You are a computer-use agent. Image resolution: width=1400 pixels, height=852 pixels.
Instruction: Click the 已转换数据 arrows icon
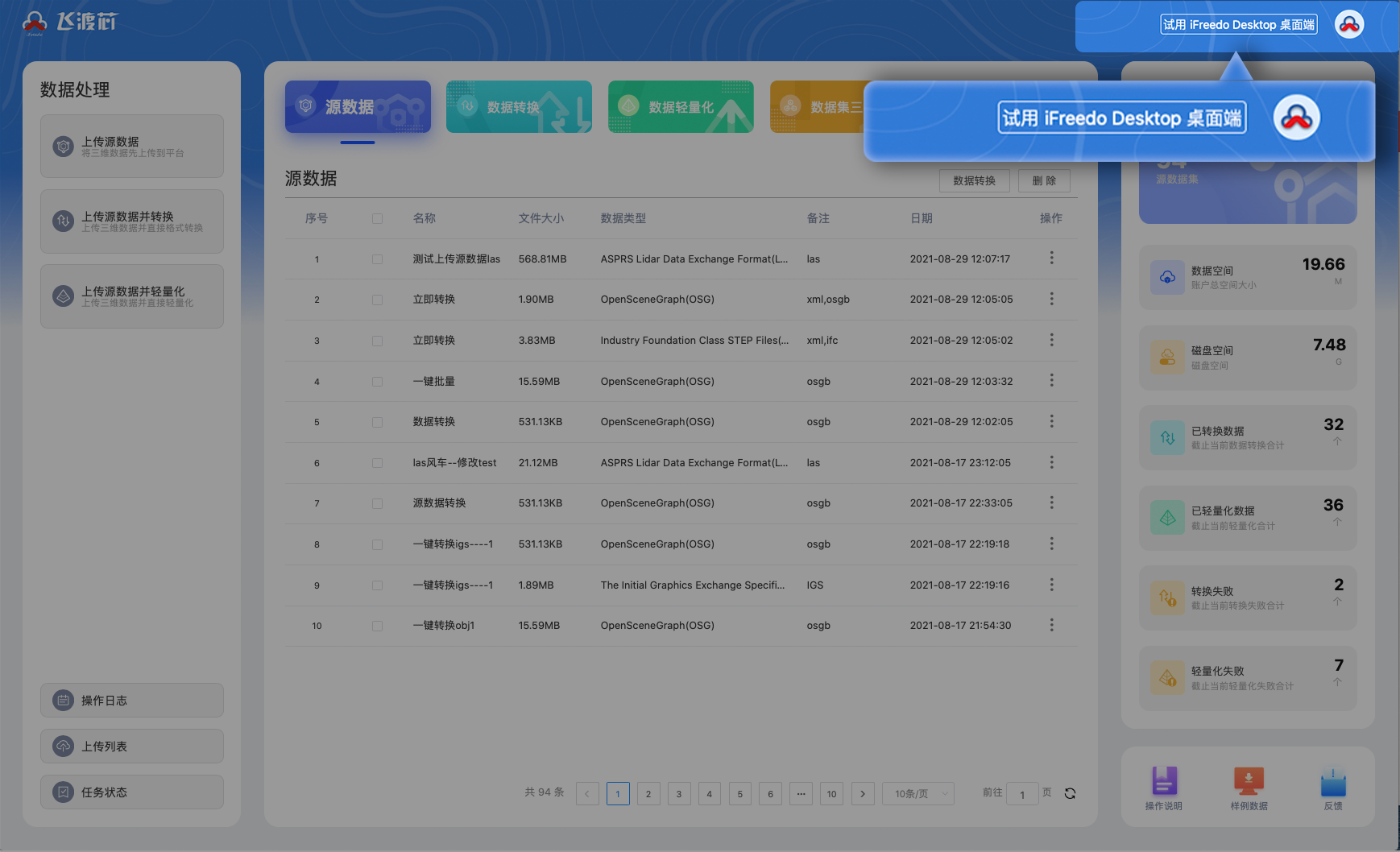tap(1167, 437)
